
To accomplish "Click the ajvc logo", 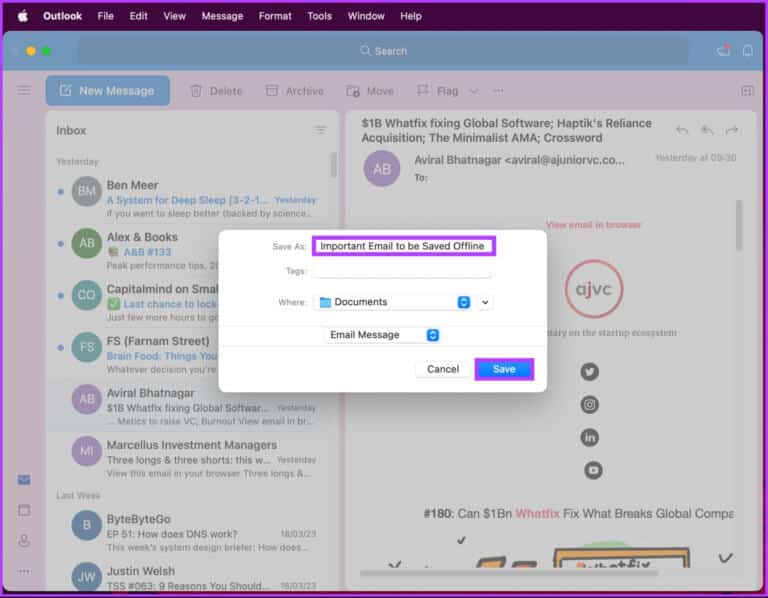I will 594,289.
